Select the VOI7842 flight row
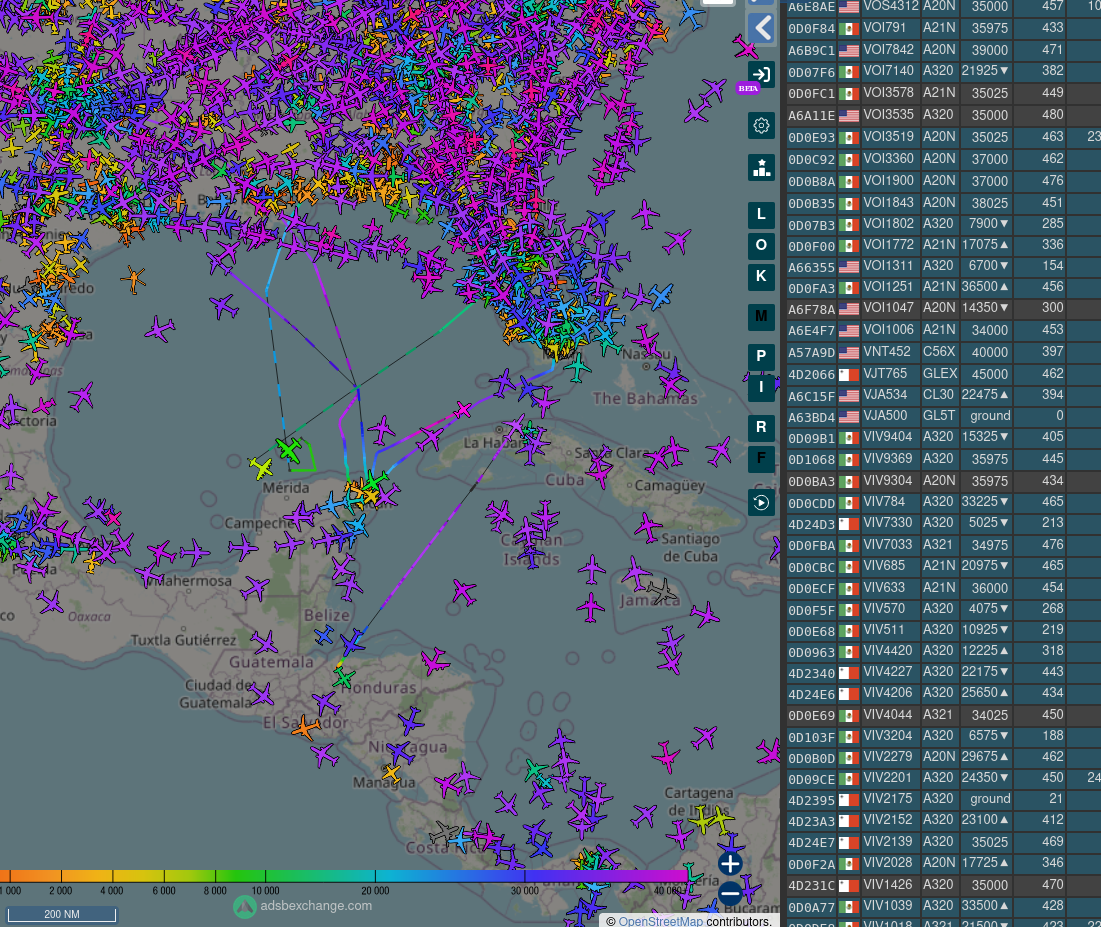The height and width of the screenshot is (927, 1101). tap(943, 51)
